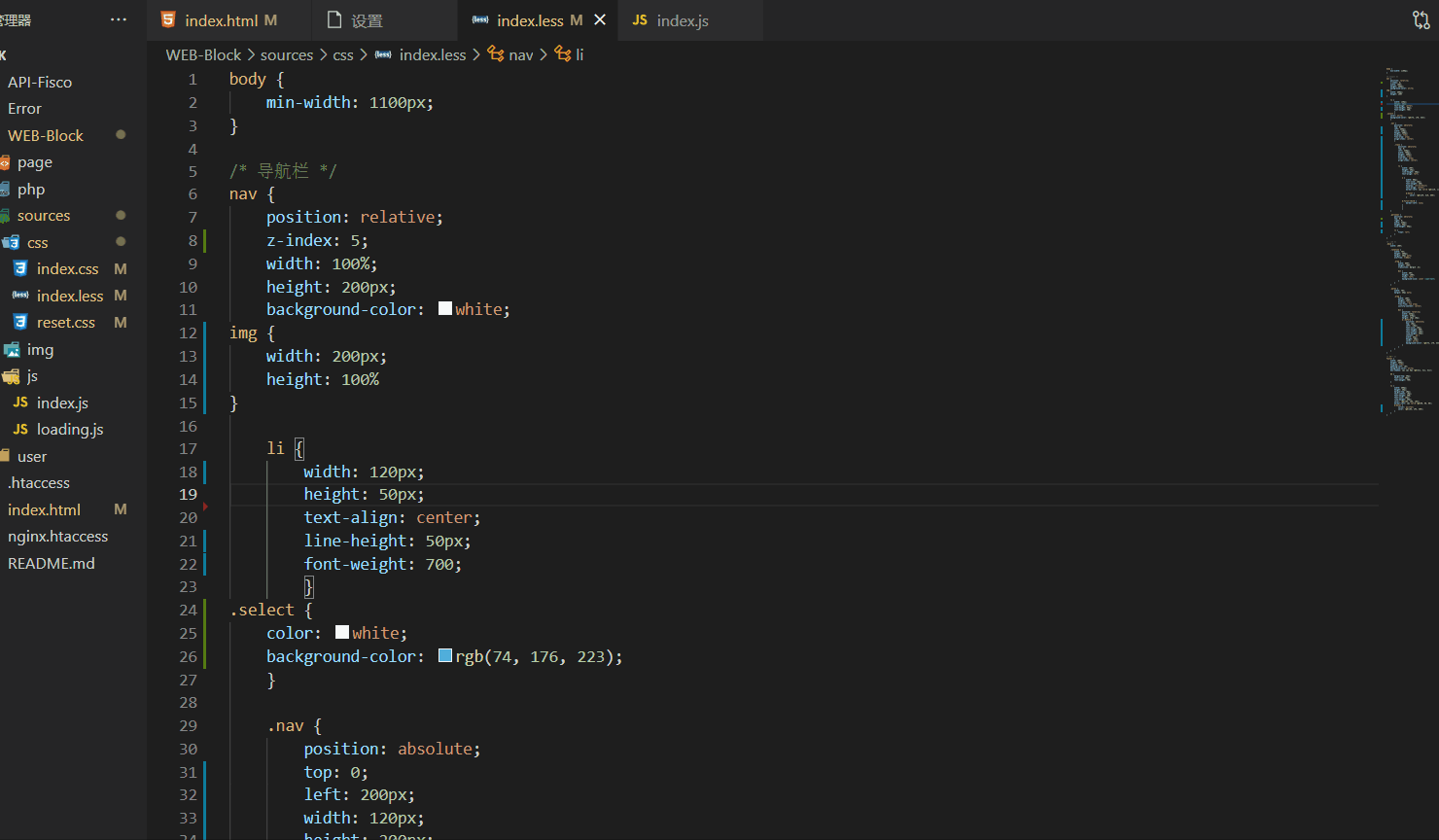Open reset.css in the file tree
Screen dimensions: 1439x840
pos(66,322)
